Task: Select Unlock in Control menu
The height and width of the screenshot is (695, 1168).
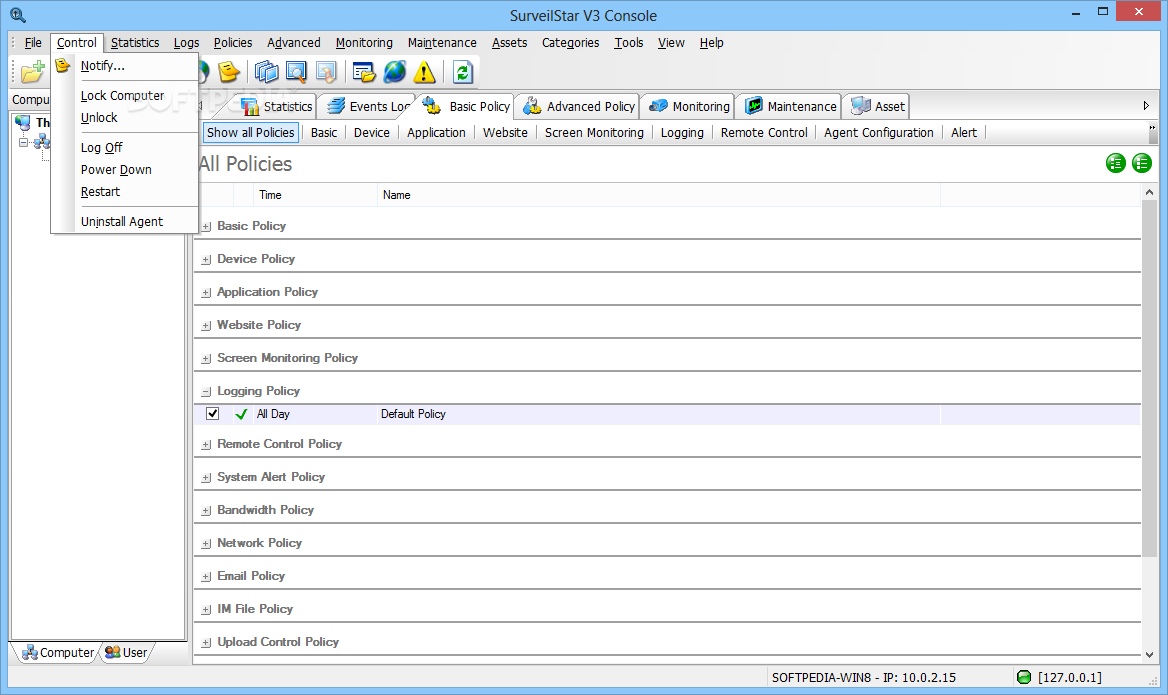Action: pos(124,118)
